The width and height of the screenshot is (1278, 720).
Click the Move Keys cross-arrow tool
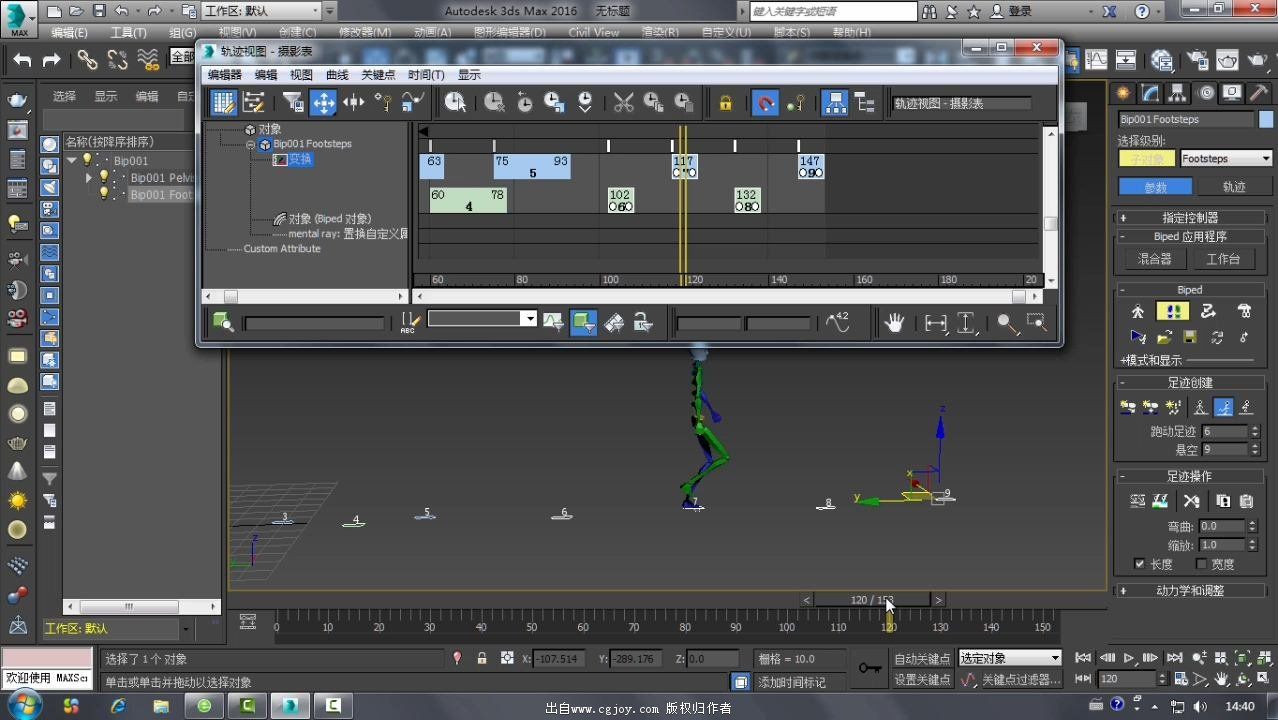323,102
